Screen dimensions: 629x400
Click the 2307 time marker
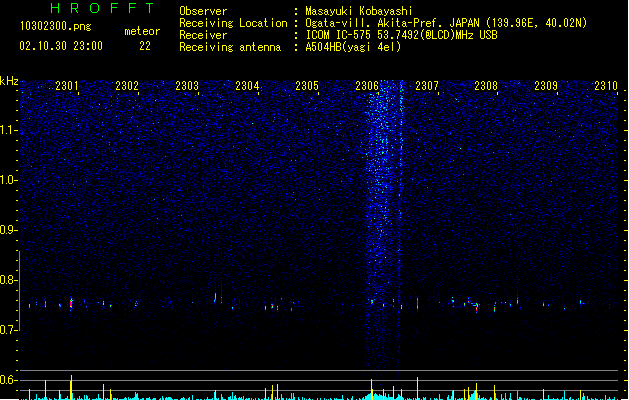(x=427, y=86)
